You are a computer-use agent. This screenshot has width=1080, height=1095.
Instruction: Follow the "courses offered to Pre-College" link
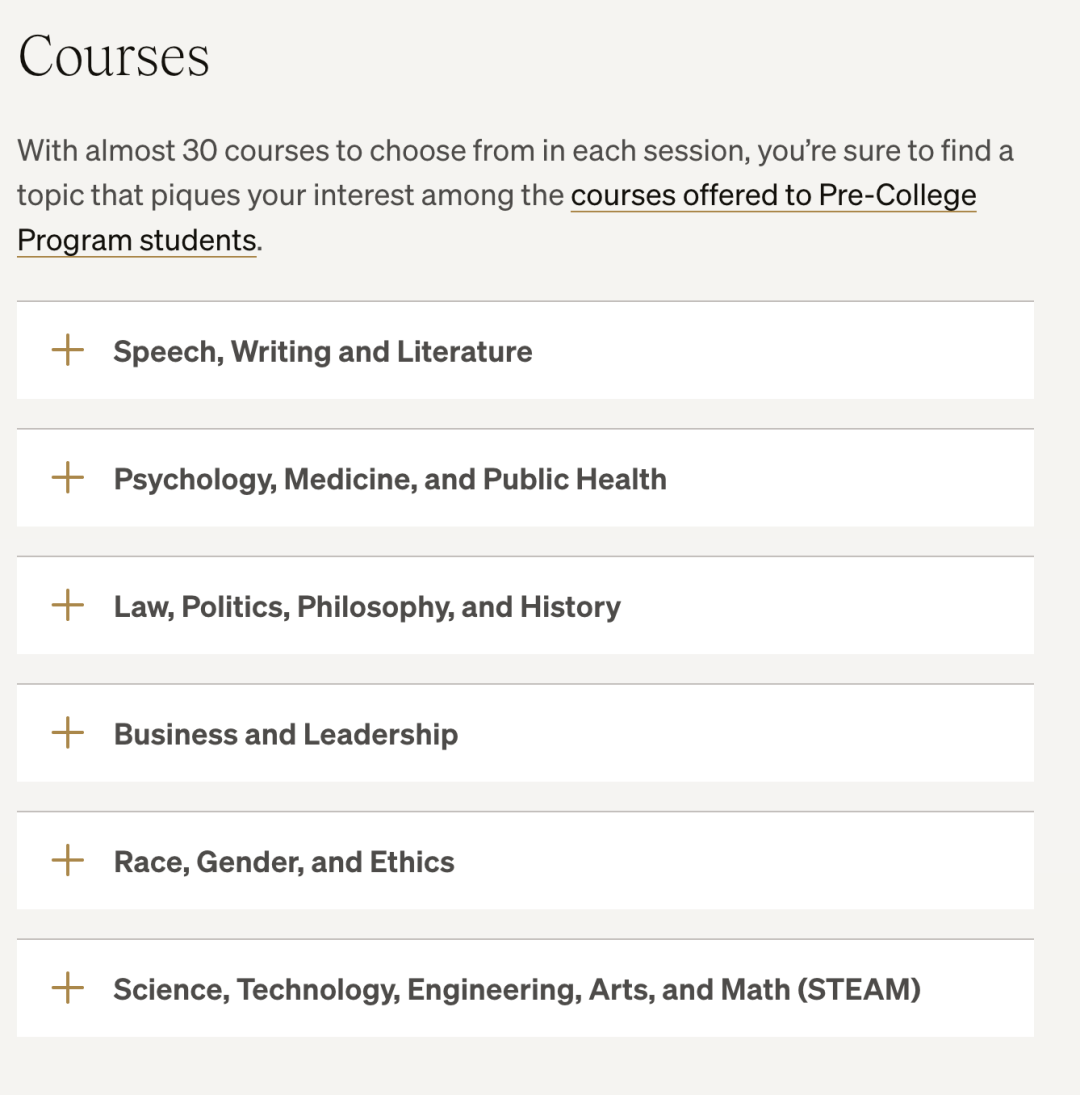coord(773,195)
